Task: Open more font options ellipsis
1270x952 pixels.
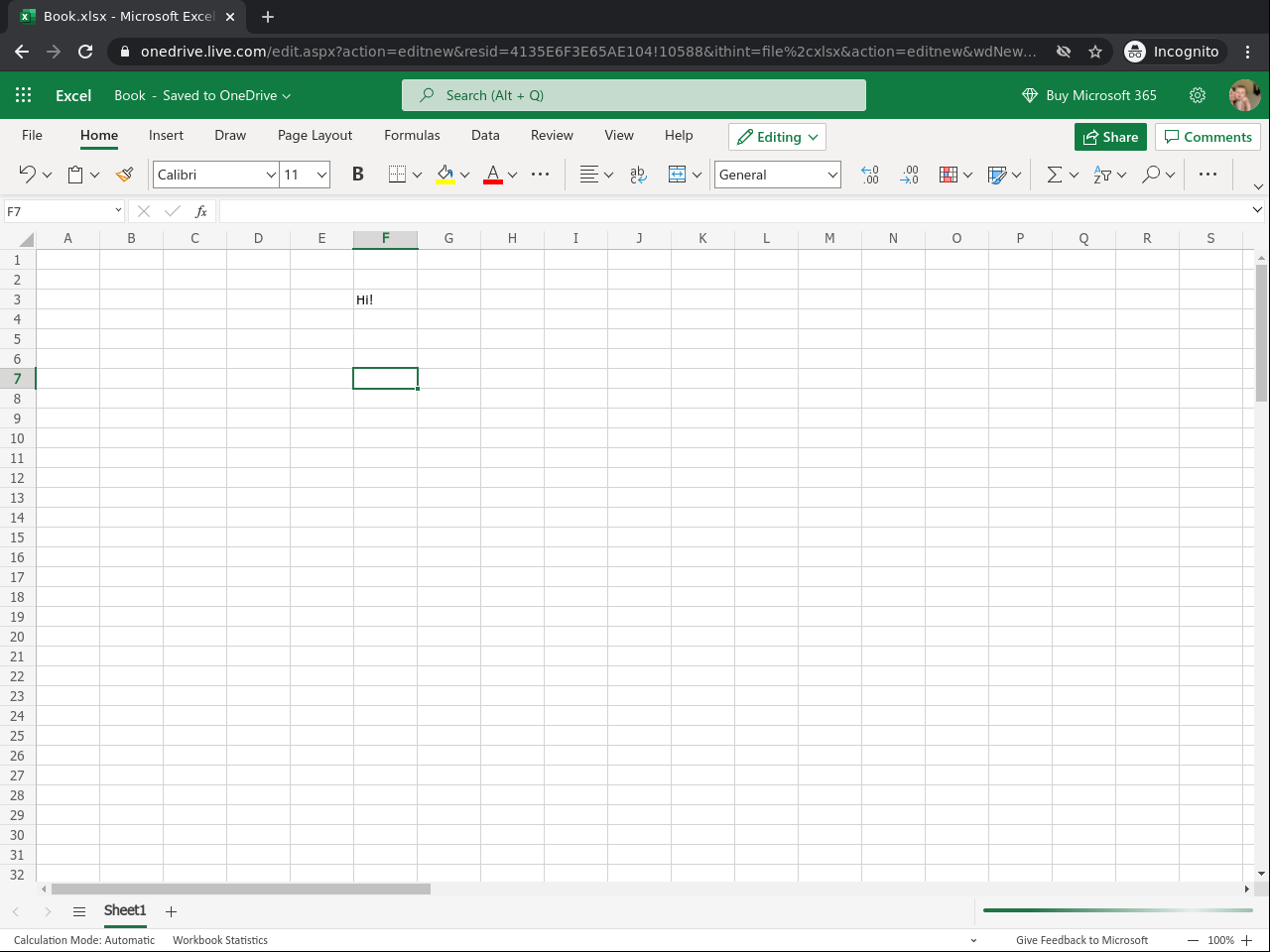Action: 541,175
